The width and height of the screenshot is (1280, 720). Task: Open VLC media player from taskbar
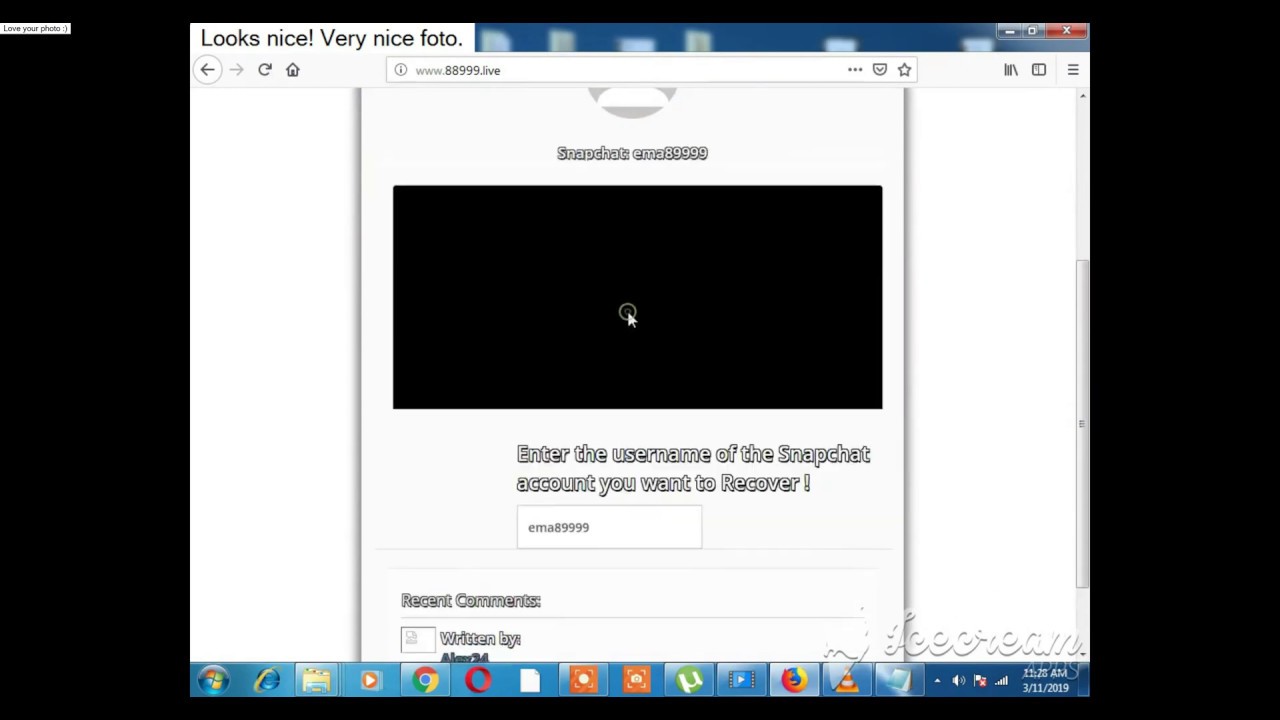click(846, 681)
